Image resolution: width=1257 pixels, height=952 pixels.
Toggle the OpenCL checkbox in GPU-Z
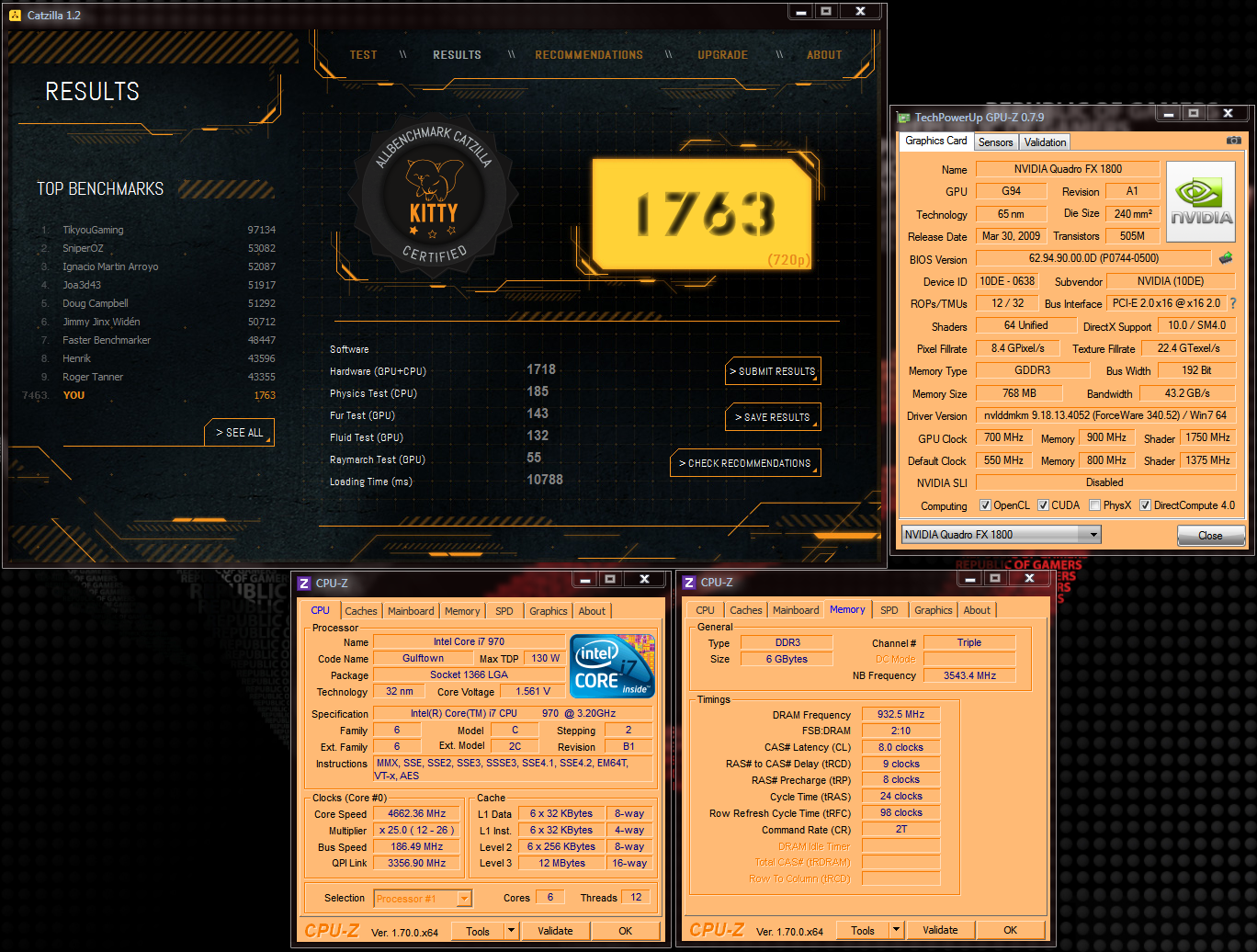(985, 505)
